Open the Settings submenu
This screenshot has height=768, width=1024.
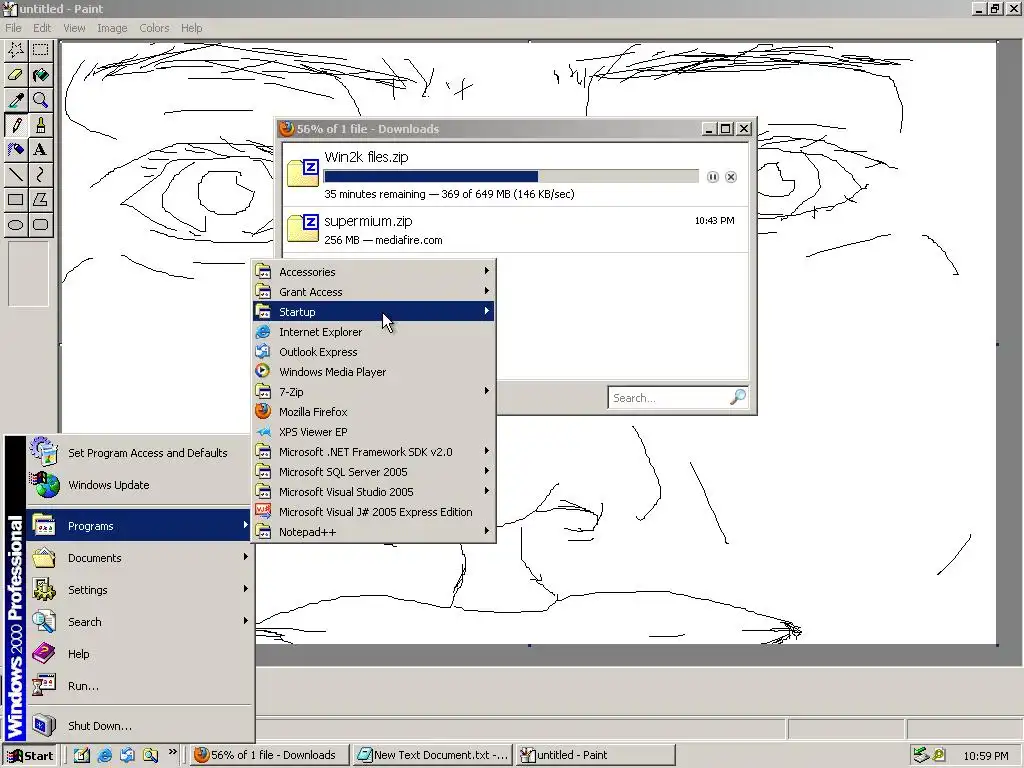point(139,590)
